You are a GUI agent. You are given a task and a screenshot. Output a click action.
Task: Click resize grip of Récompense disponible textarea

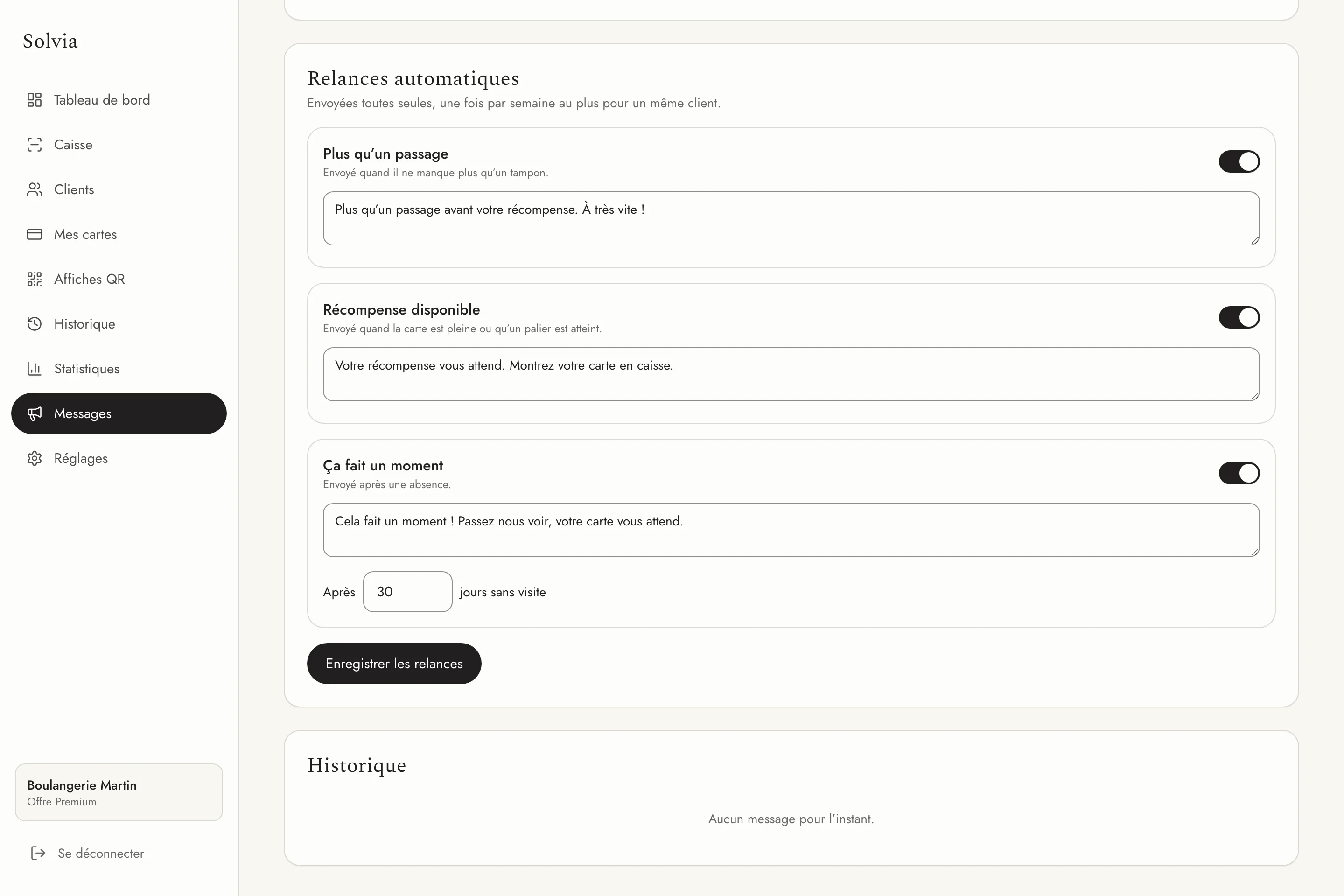click(1254, 396)
